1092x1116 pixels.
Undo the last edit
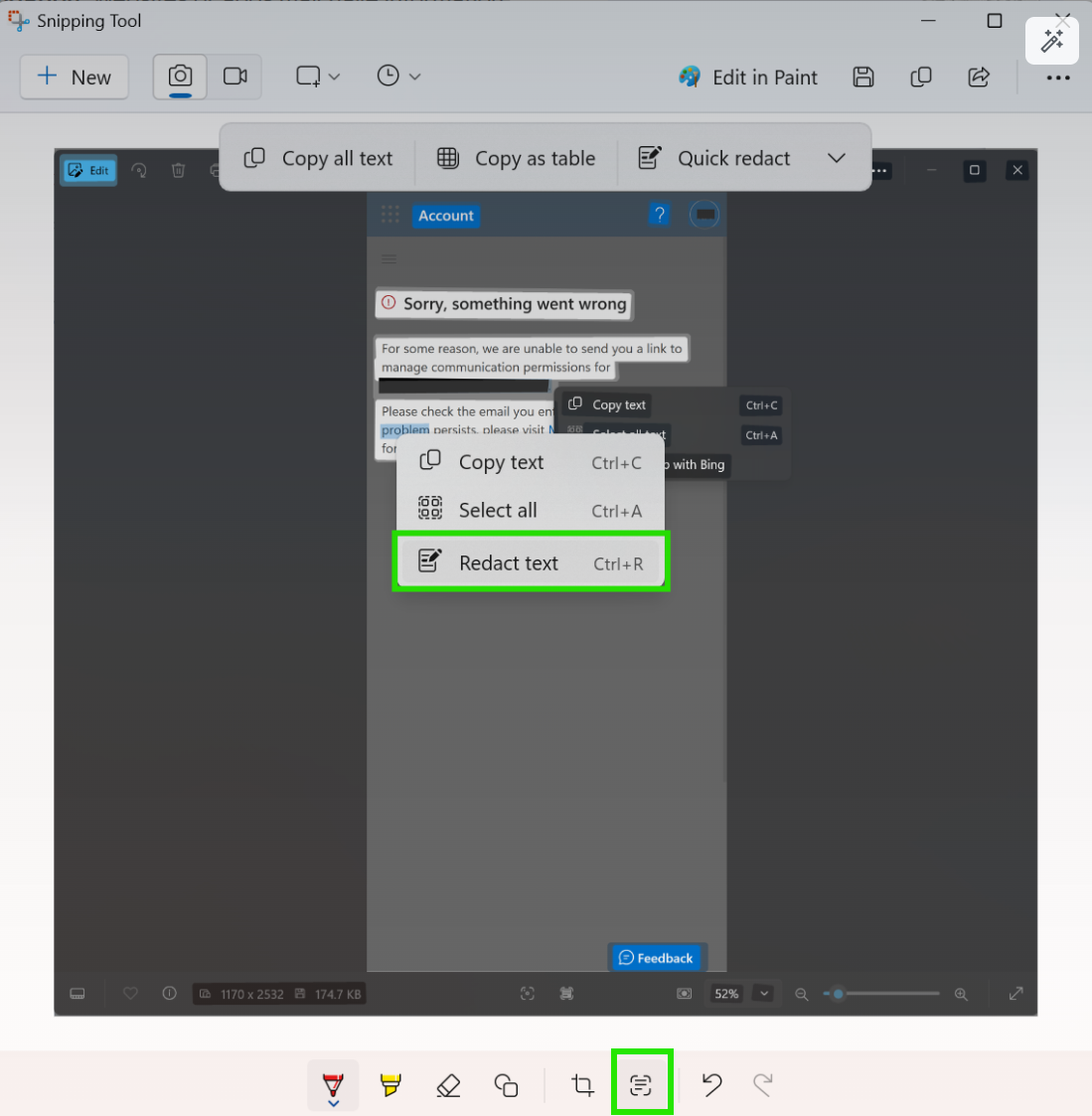pyautogui.click(x=711, y=1084)
